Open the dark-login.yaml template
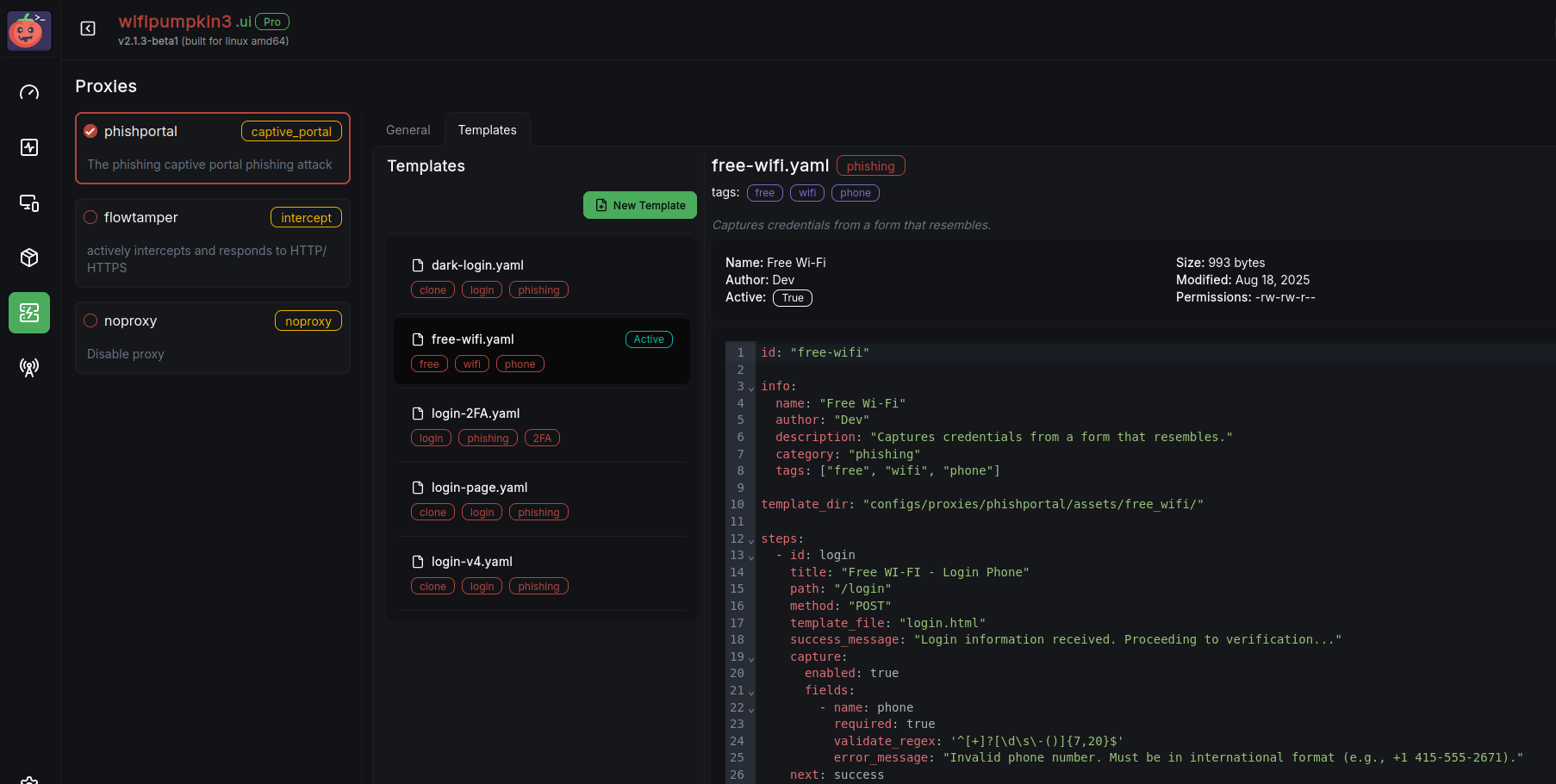This screenshot has height=784, width=1556. pyautogui.click(x=542, y=277)
